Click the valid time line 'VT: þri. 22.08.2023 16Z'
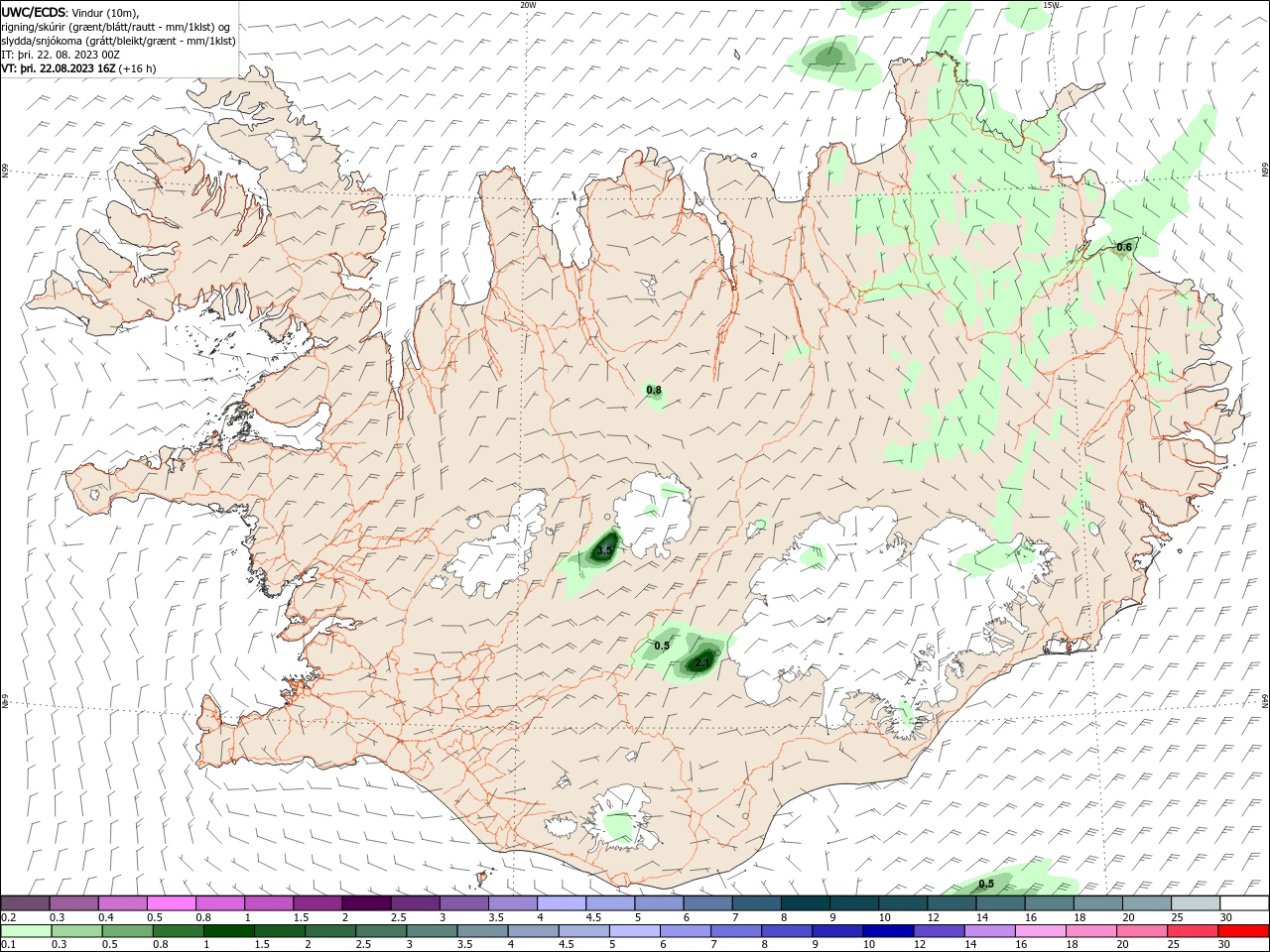 coord(60,68)
